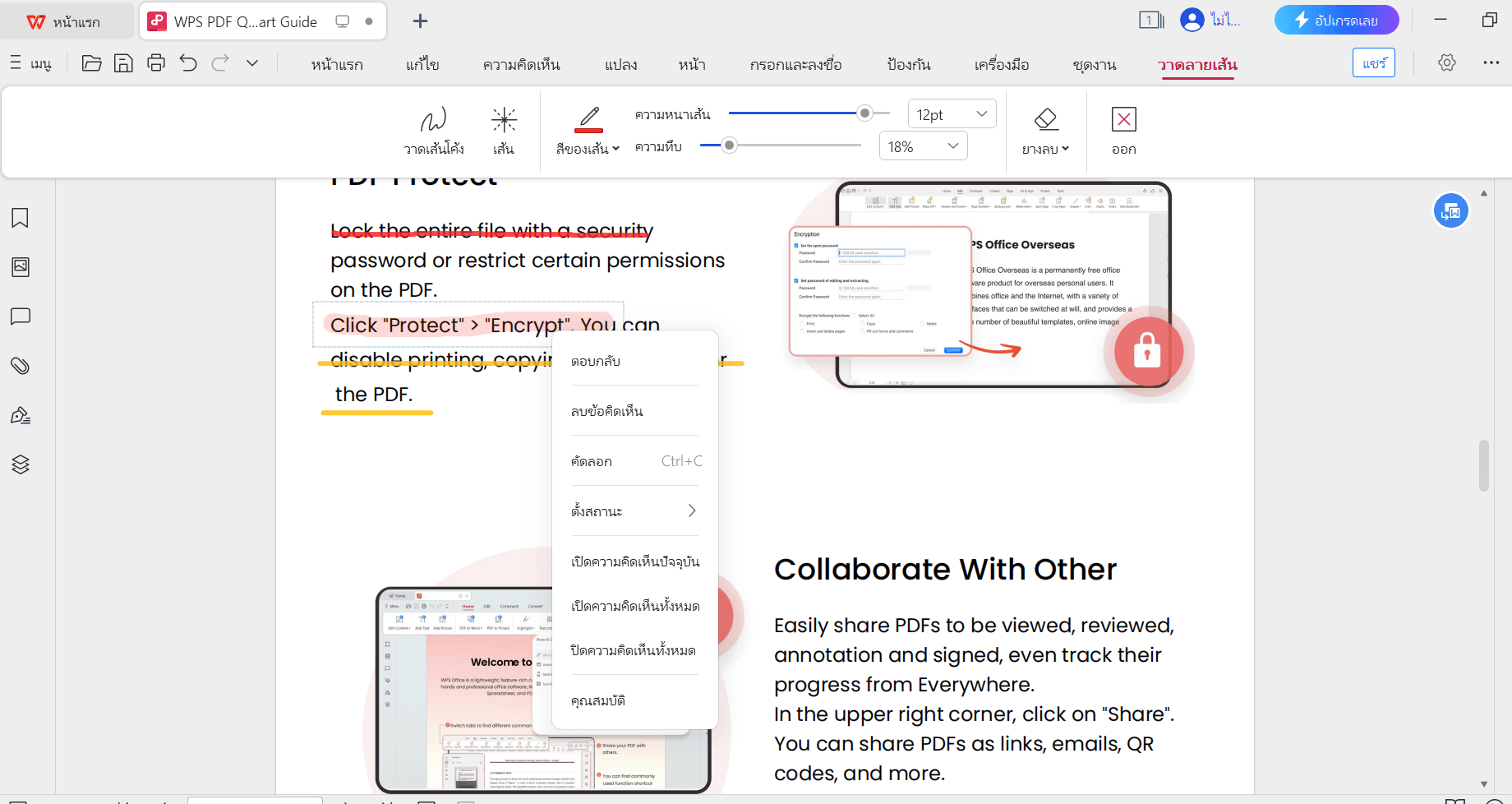The height and width of the screenshot is (804, 1512).
Task: Expand the 12pt line thickness dropdown
Action: click(x=980, y=114)
